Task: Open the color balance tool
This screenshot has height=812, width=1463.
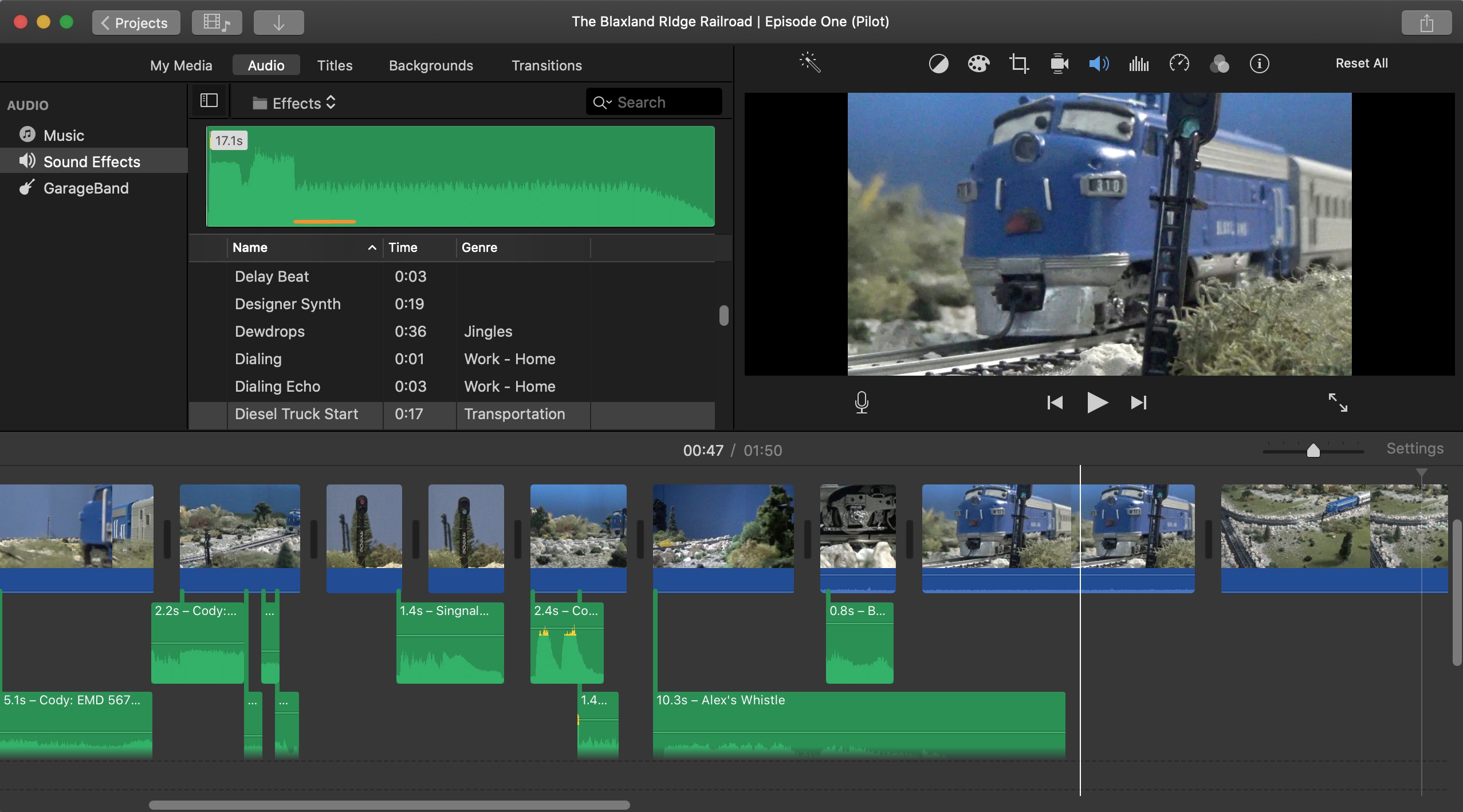Action: (938, 64)
